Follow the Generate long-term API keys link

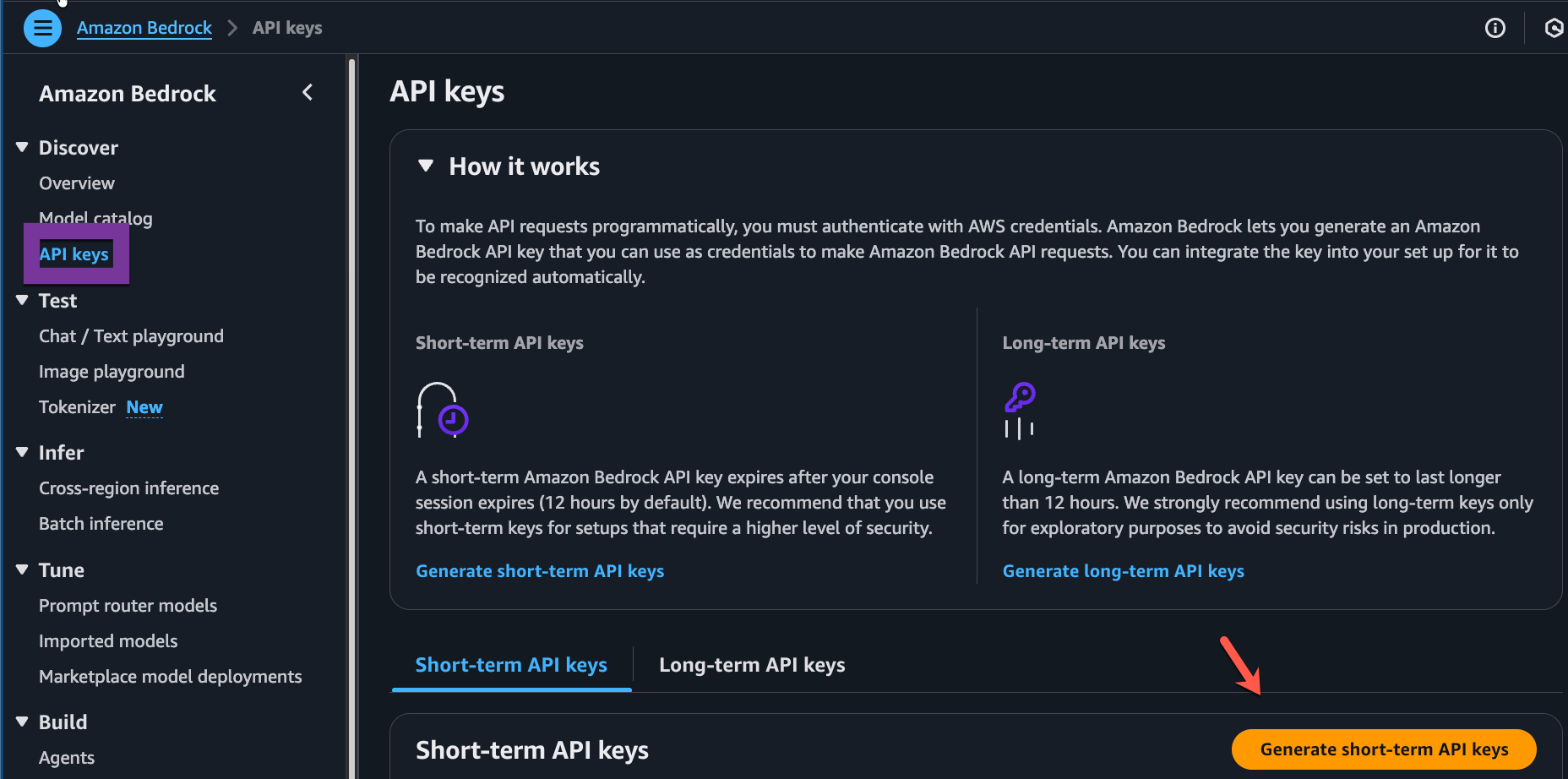[1122, 571]
